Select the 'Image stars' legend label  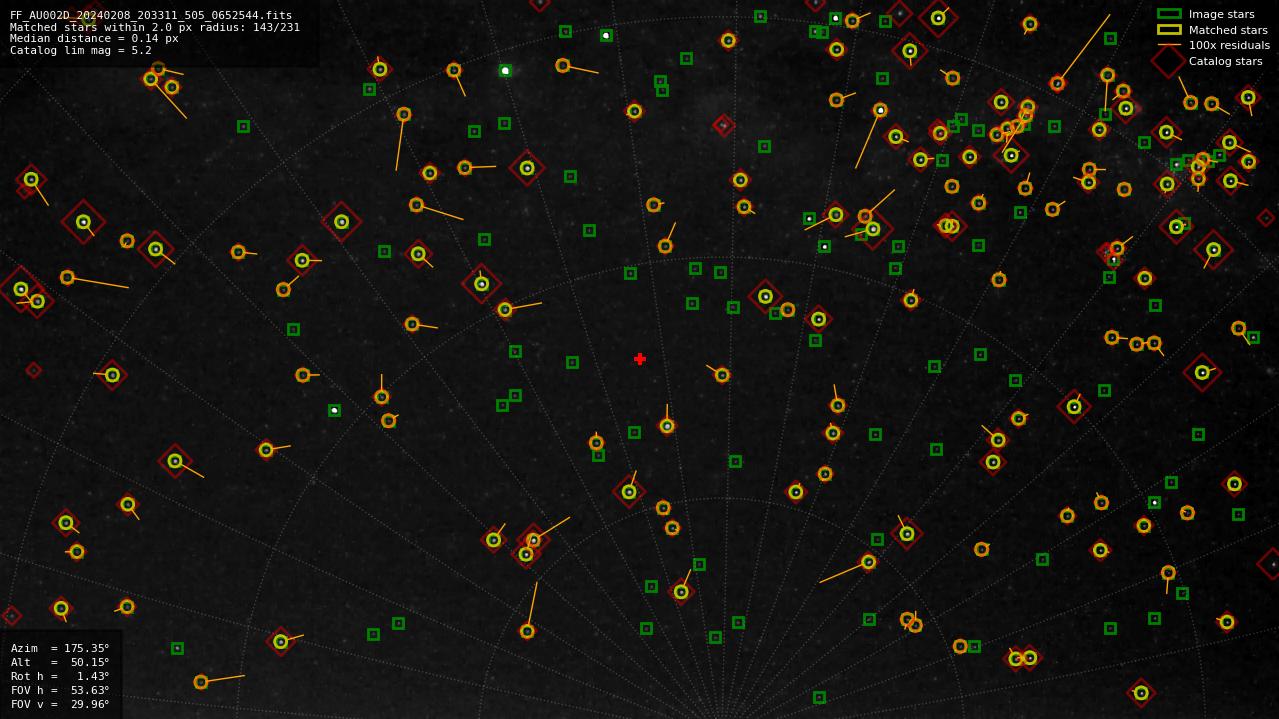[x=1221, y=14]
